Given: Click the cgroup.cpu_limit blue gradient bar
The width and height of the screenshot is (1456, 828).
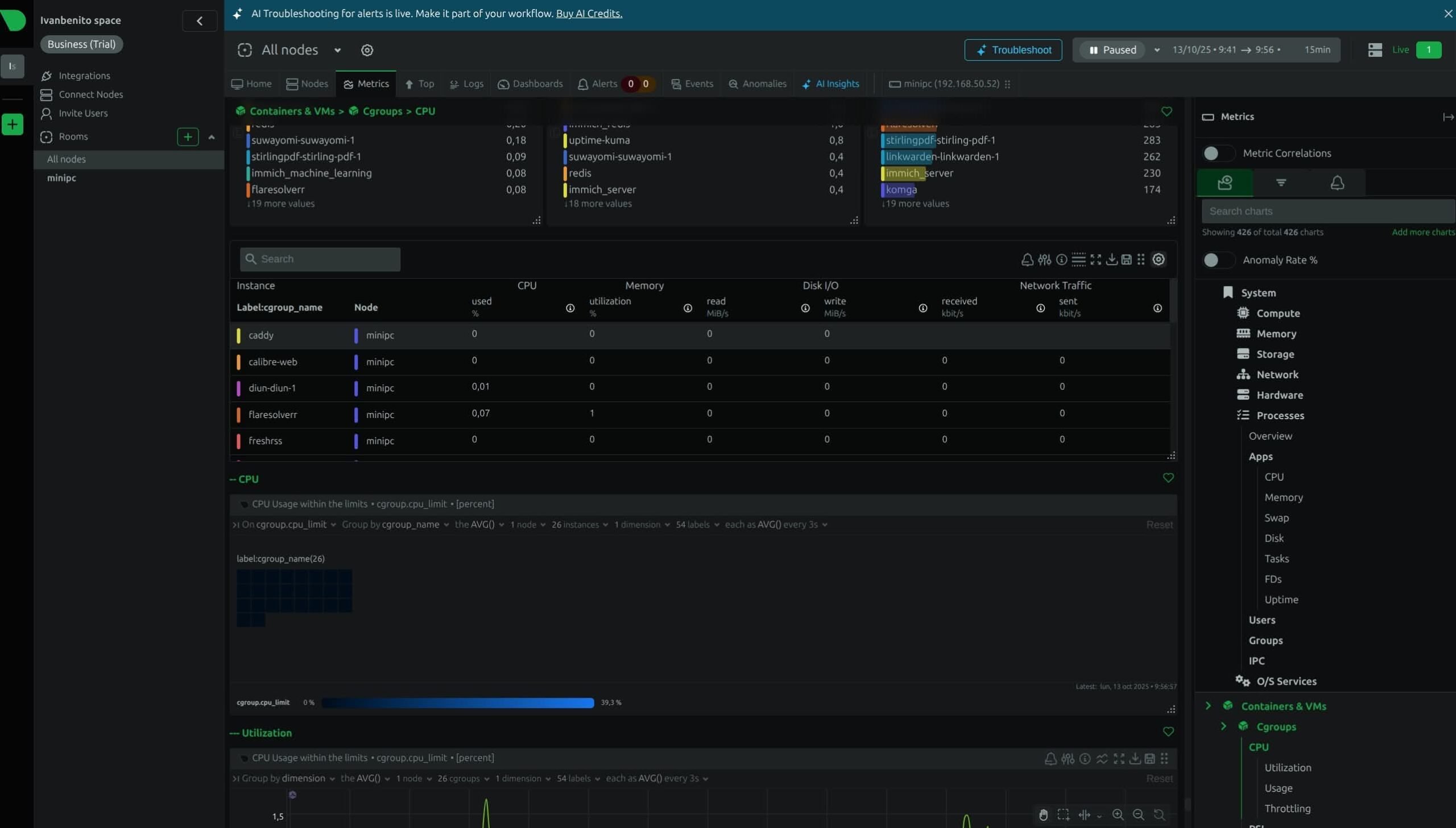Looking at the screenshot, I should pos(457,703).
